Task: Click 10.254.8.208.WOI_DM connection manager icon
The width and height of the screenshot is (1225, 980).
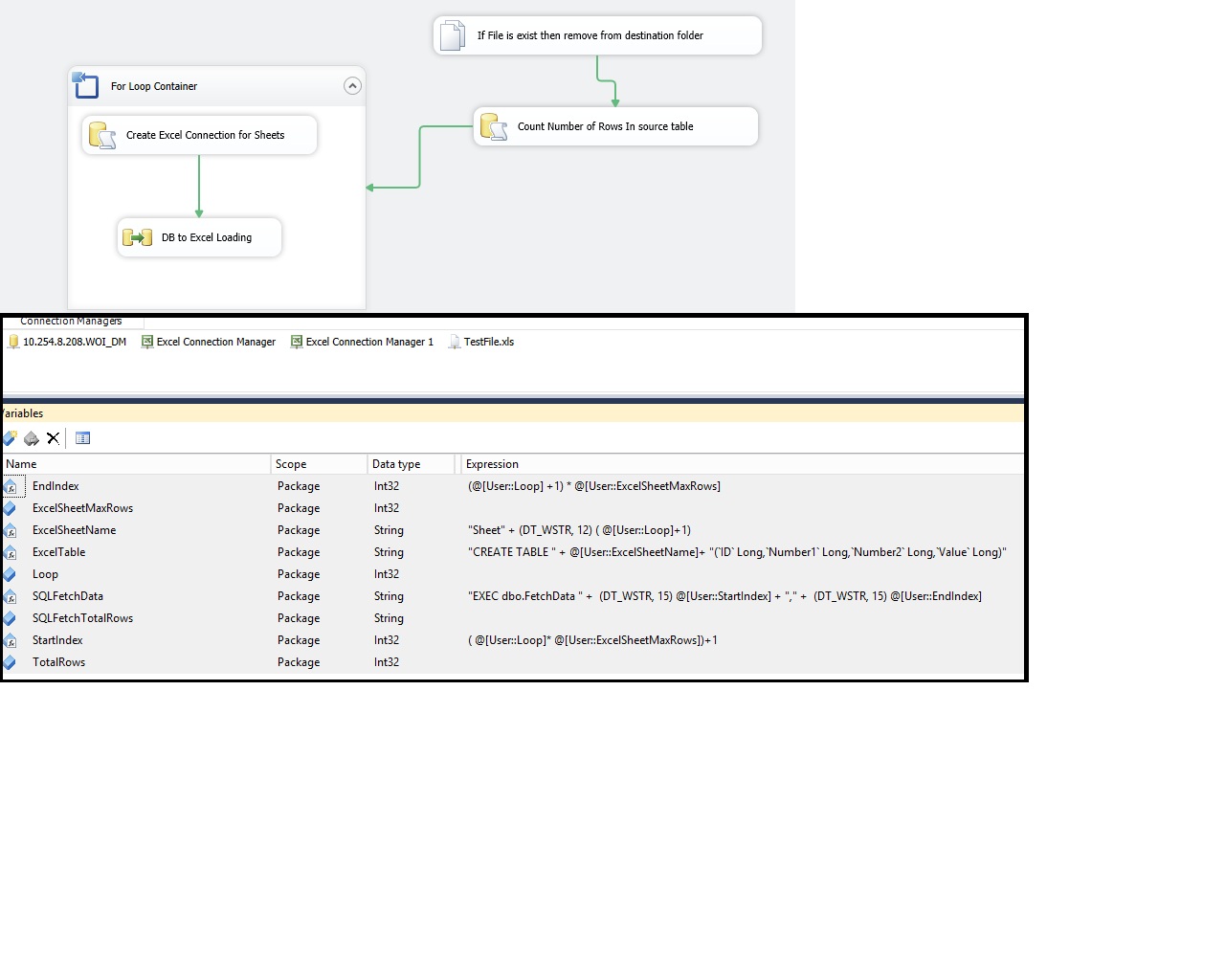Action: (13, 342)
